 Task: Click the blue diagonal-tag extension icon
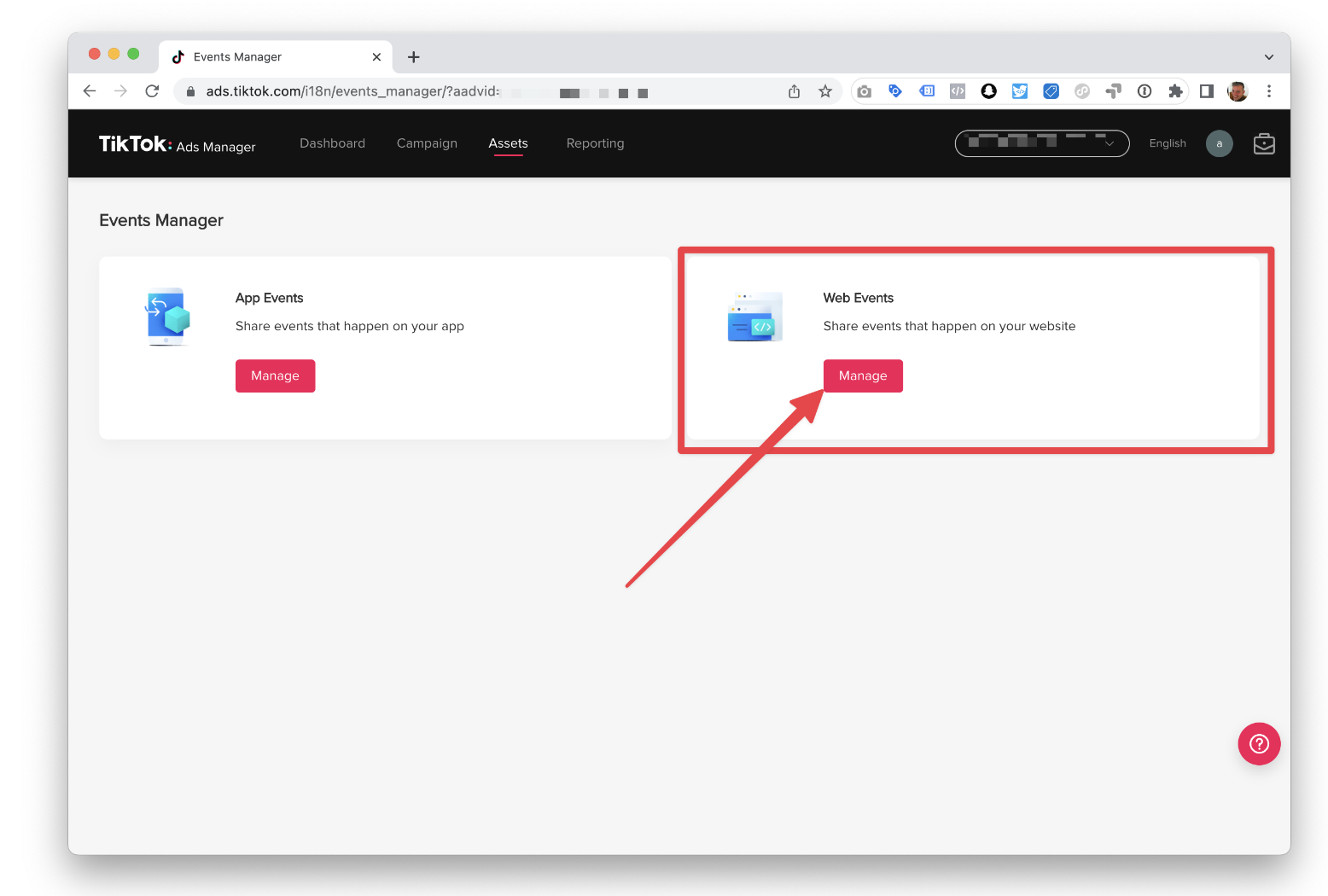[x=1051, y=90]
